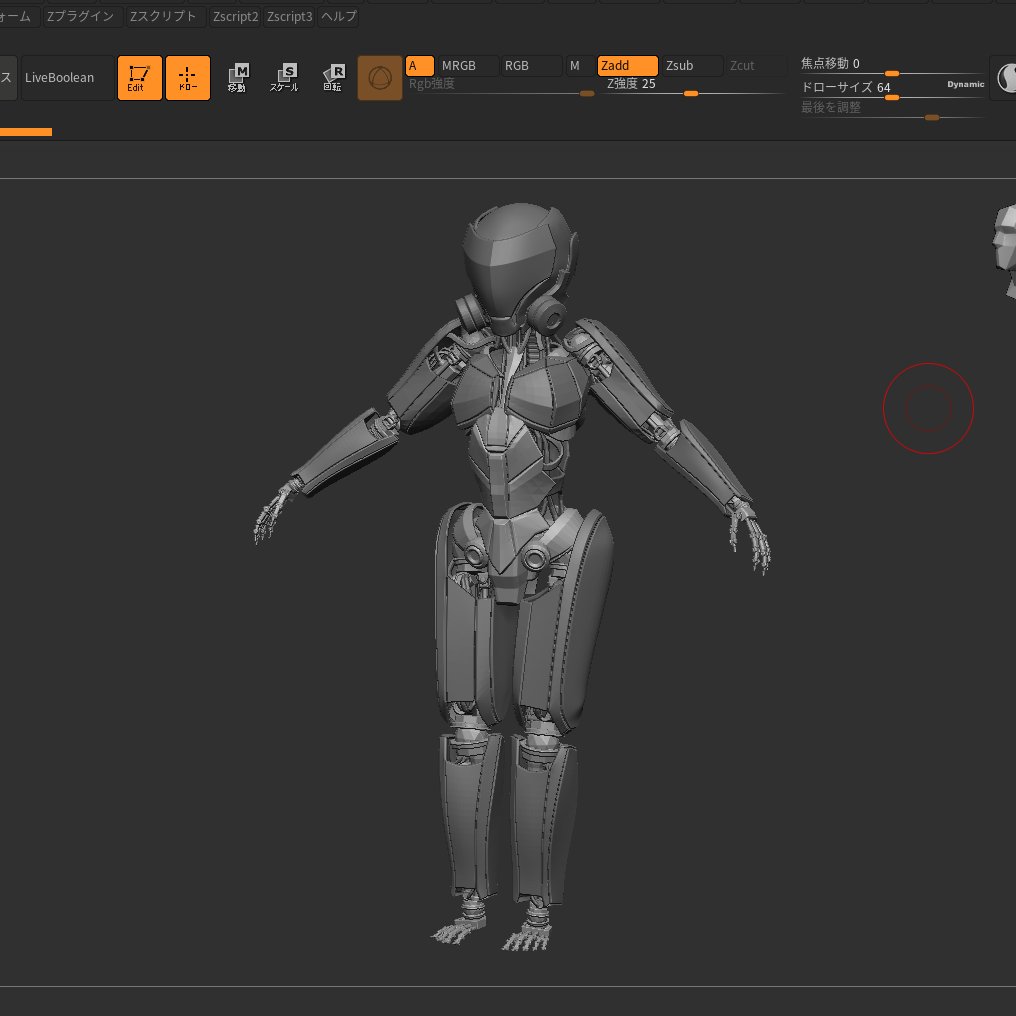Enable M material mode
The image size is (1016, 1016).
pyautogui.click(x=580, y=65)
